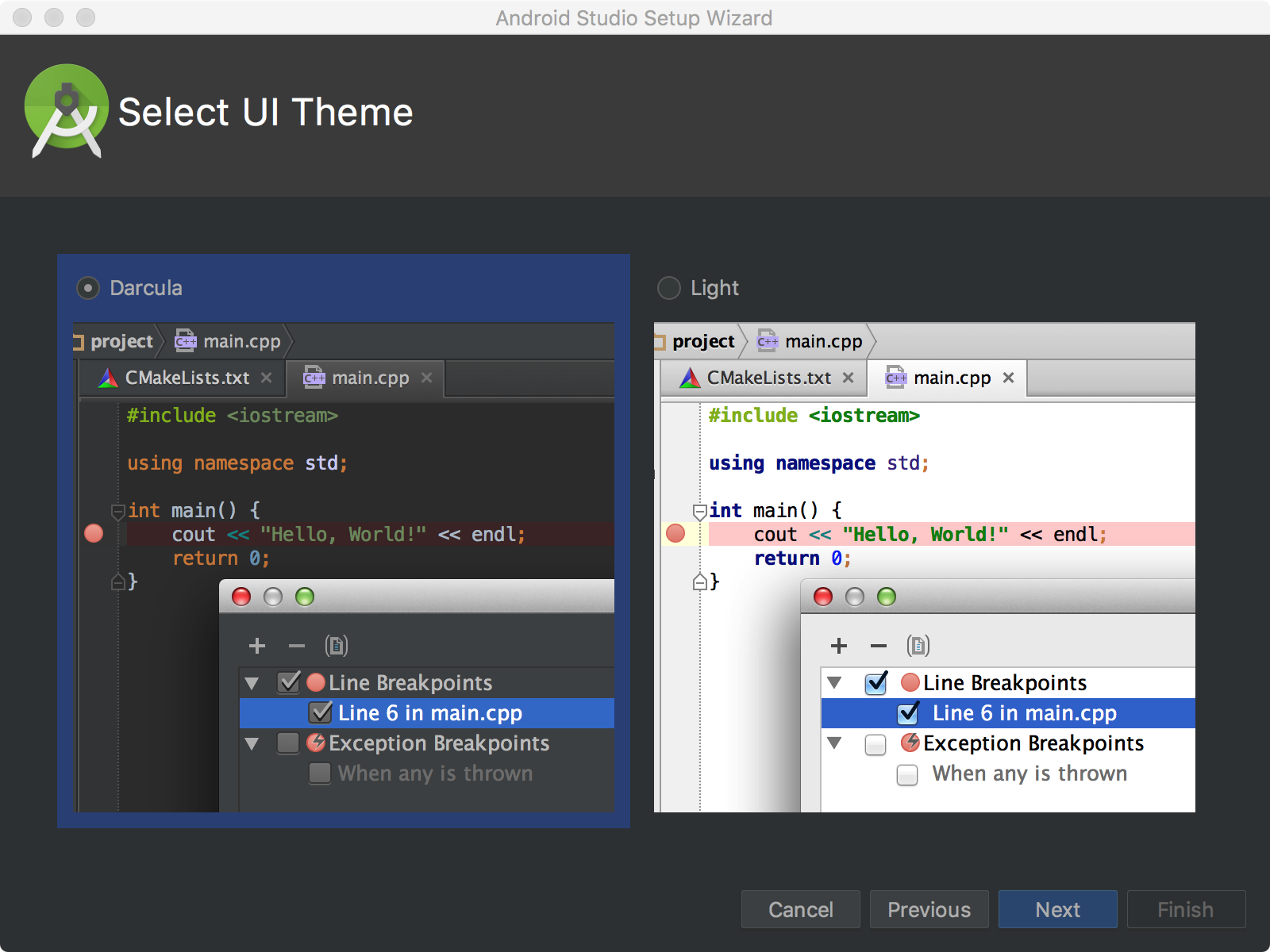
Task: Close main.cpp tab in Darcula preview
Action: [x=427, y=378]
